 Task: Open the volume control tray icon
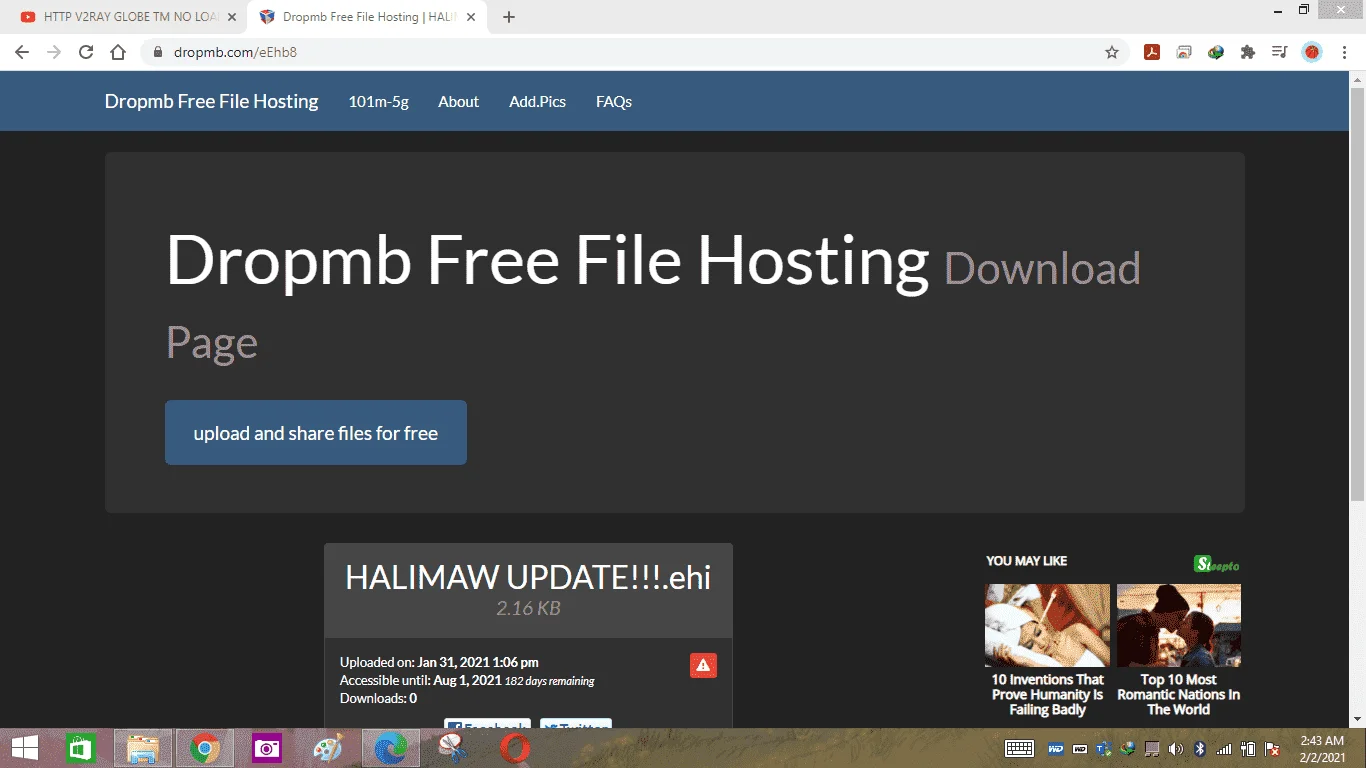coord(1176,749)
